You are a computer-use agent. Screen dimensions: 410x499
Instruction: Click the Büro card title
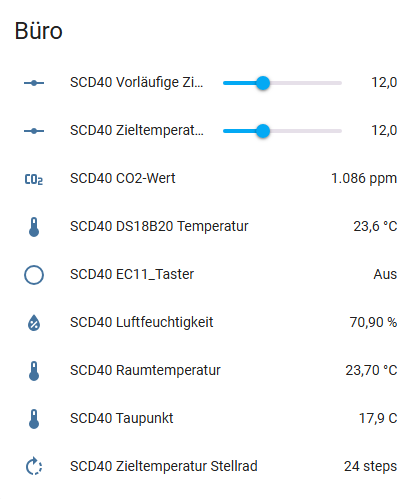[x=38, y=31]
